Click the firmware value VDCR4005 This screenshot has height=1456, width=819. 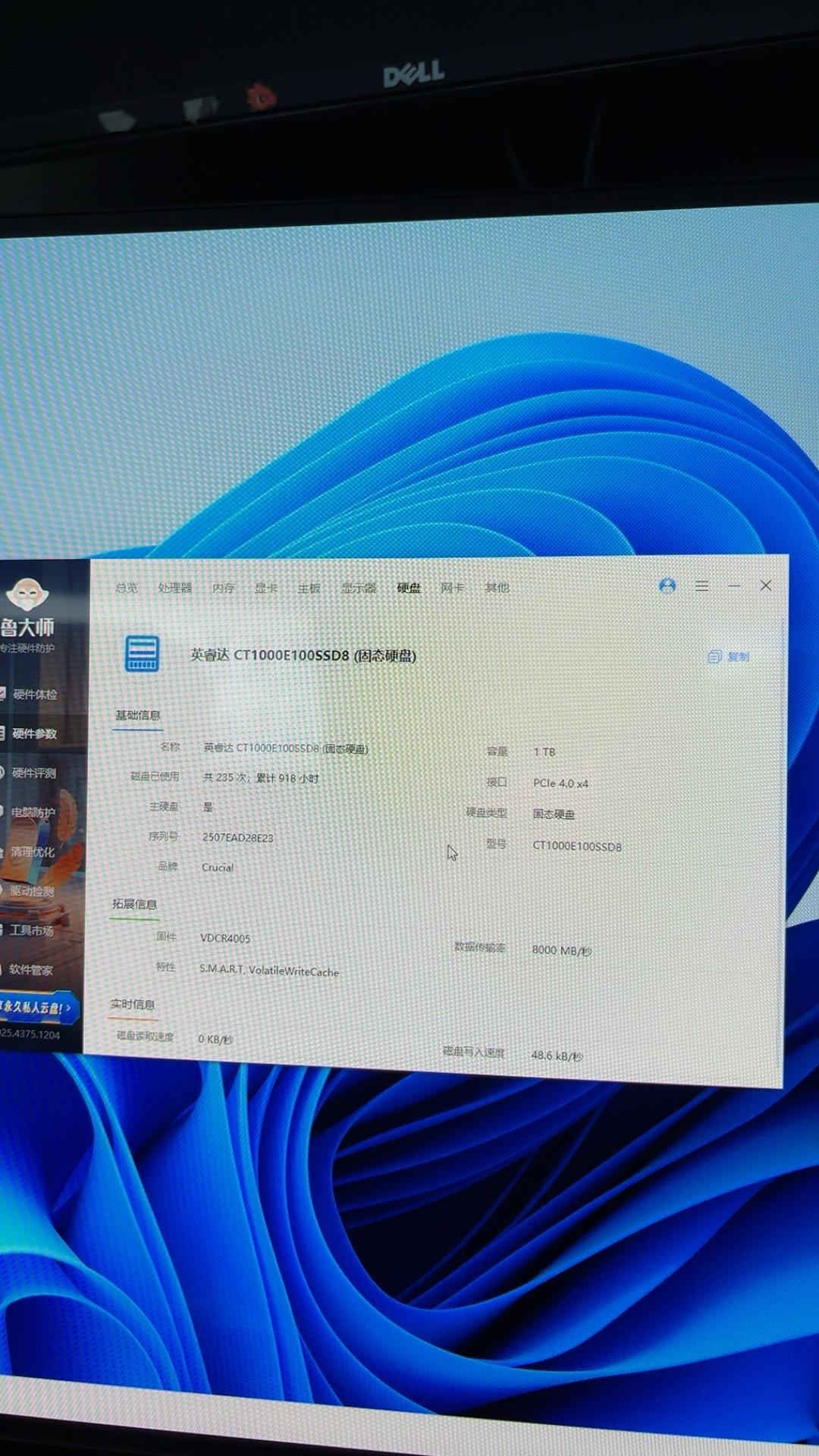point(224,938)
